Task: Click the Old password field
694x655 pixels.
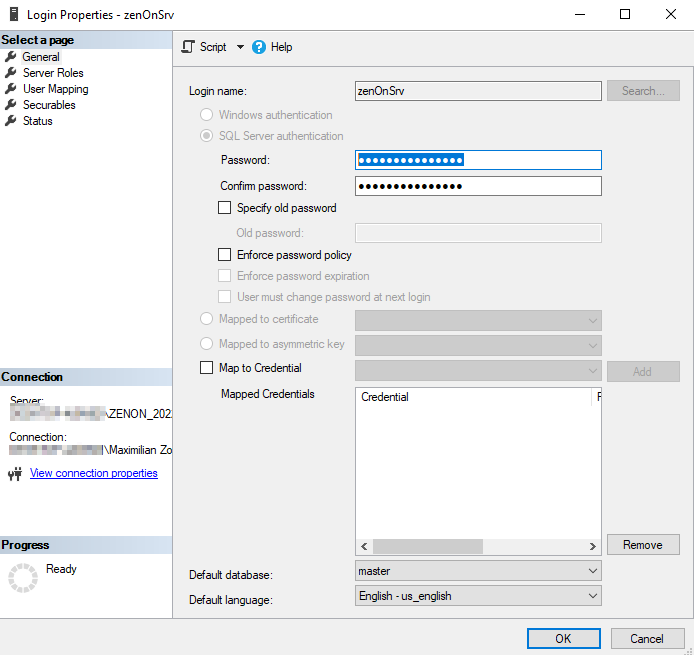Action: 478,233
